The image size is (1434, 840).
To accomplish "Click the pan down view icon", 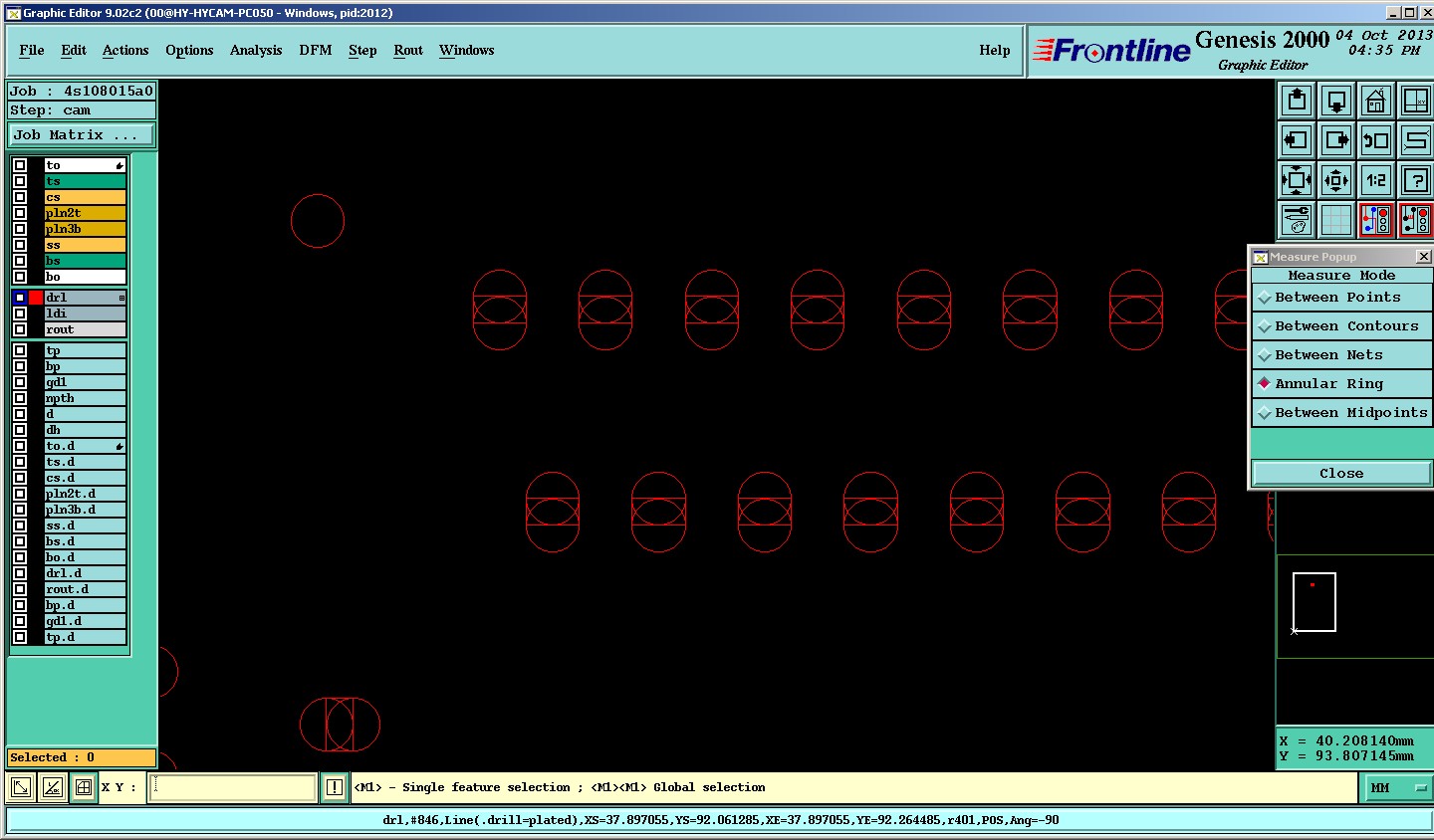I will point(1336,101).
